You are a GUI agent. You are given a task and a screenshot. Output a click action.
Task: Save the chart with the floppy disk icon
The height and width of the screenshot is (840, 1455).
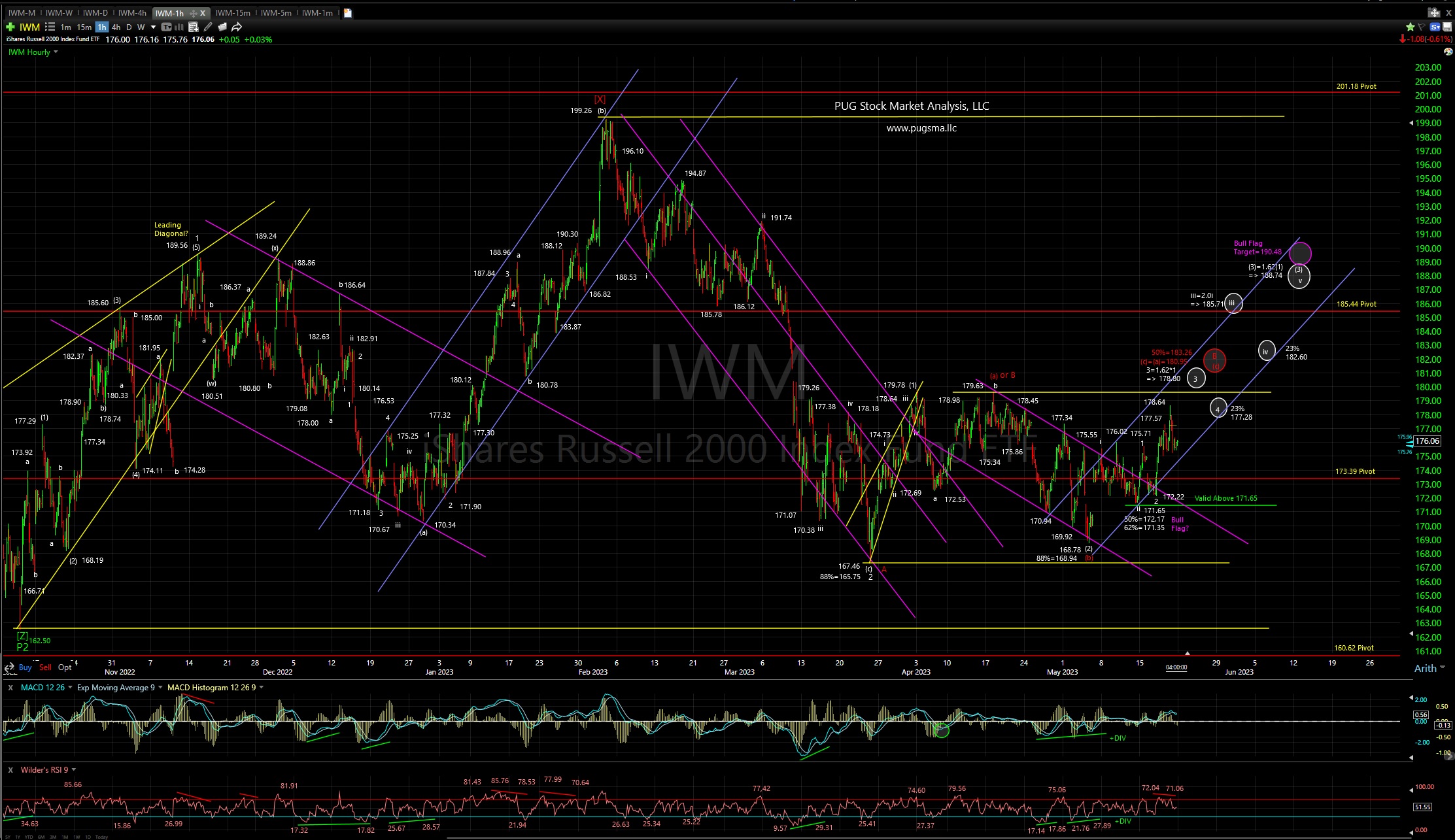tap(1448, 27)
